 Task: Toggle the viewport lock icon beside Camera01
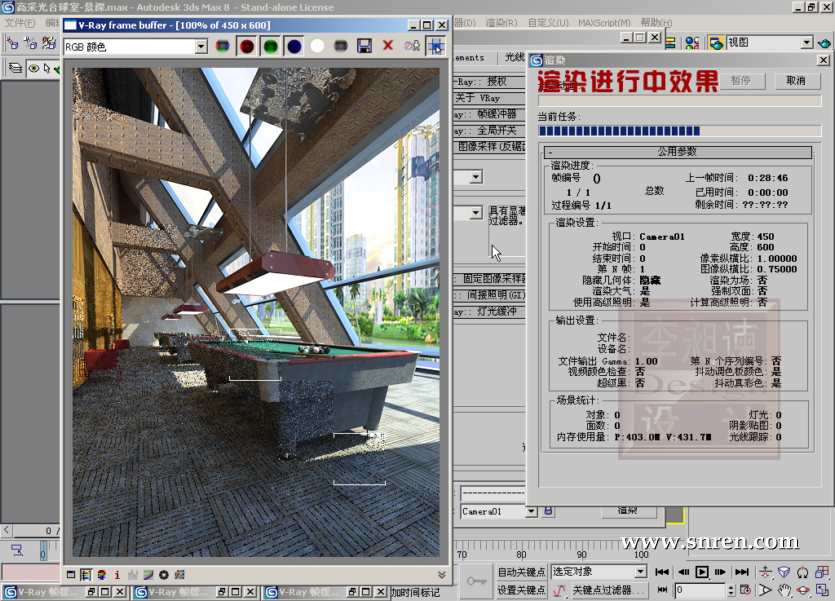pos(548,512)
